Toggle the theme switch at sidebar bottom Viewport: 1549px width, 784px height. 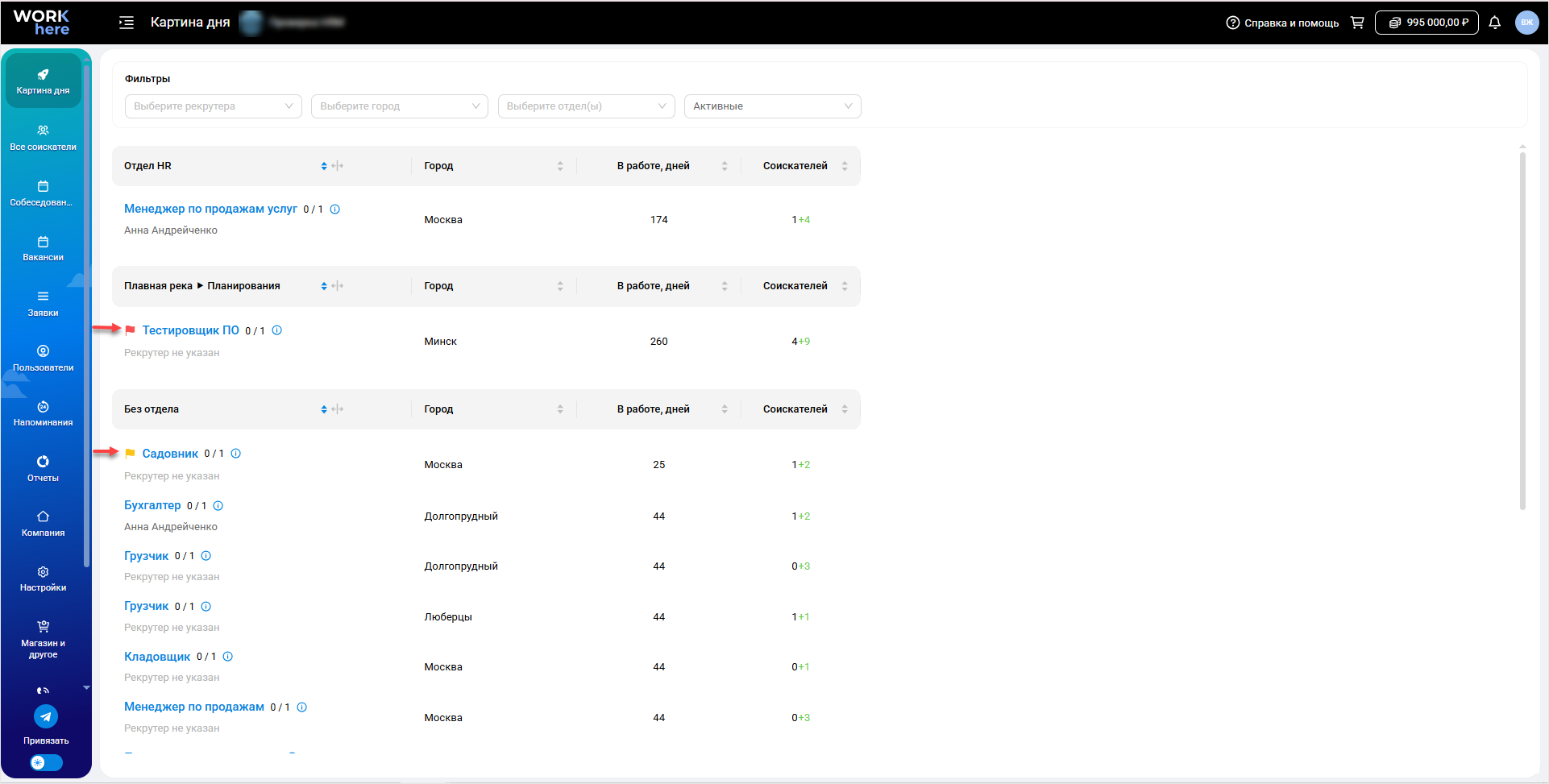click(46, 762)
